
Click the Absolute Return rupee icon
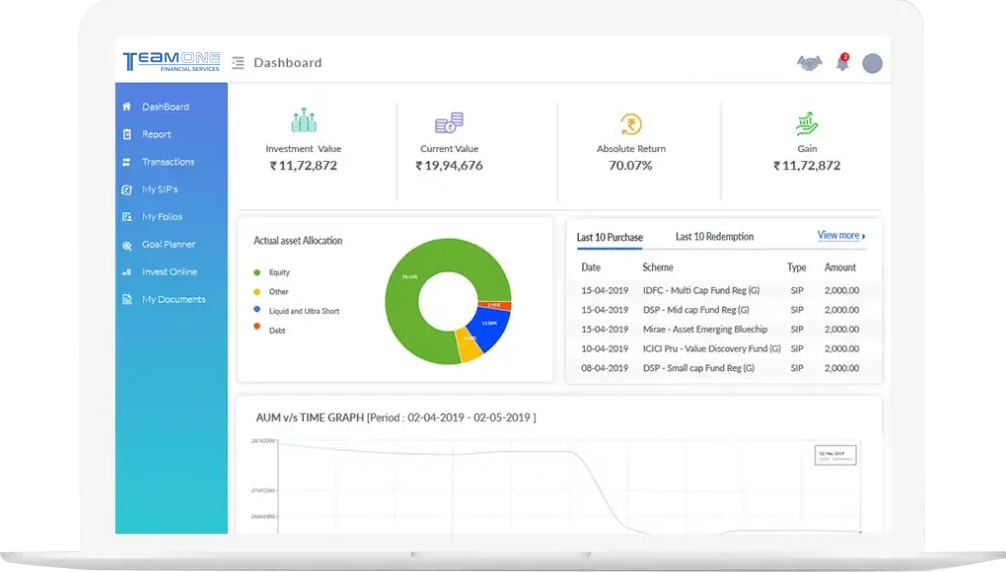coord(630,124)
